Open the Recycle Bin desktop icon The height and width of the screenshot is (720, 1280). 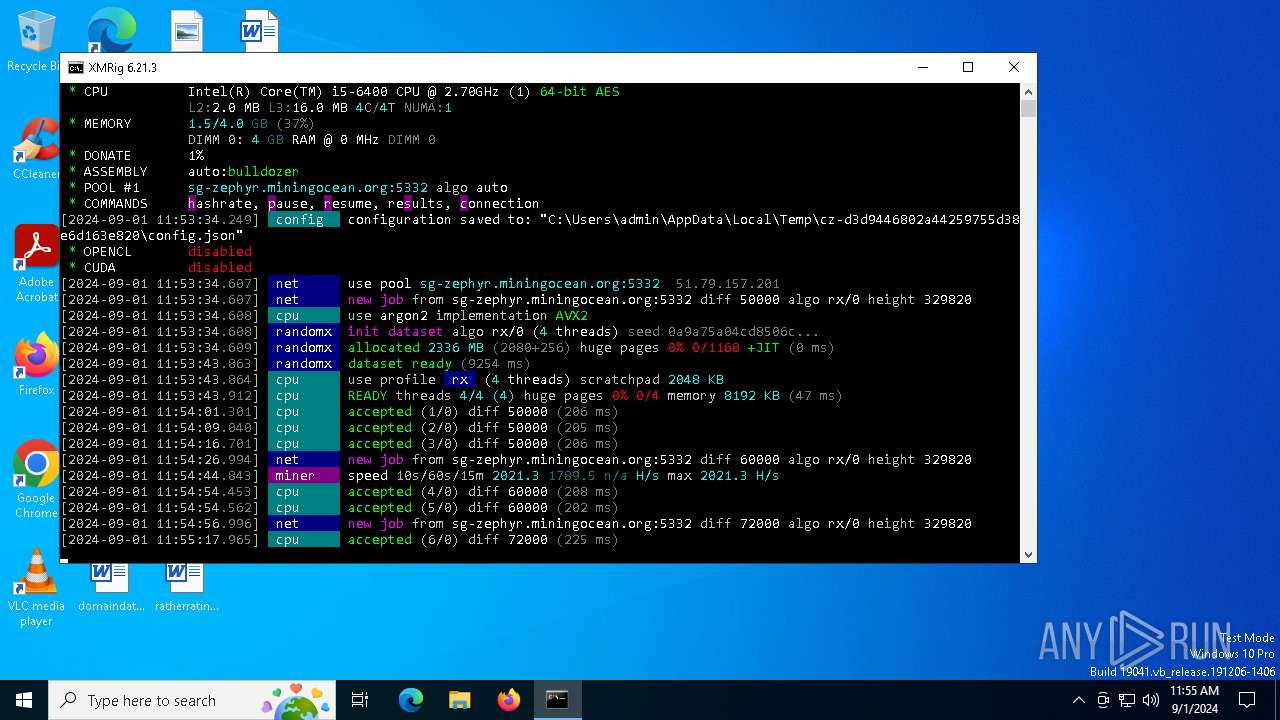[36, 40]
